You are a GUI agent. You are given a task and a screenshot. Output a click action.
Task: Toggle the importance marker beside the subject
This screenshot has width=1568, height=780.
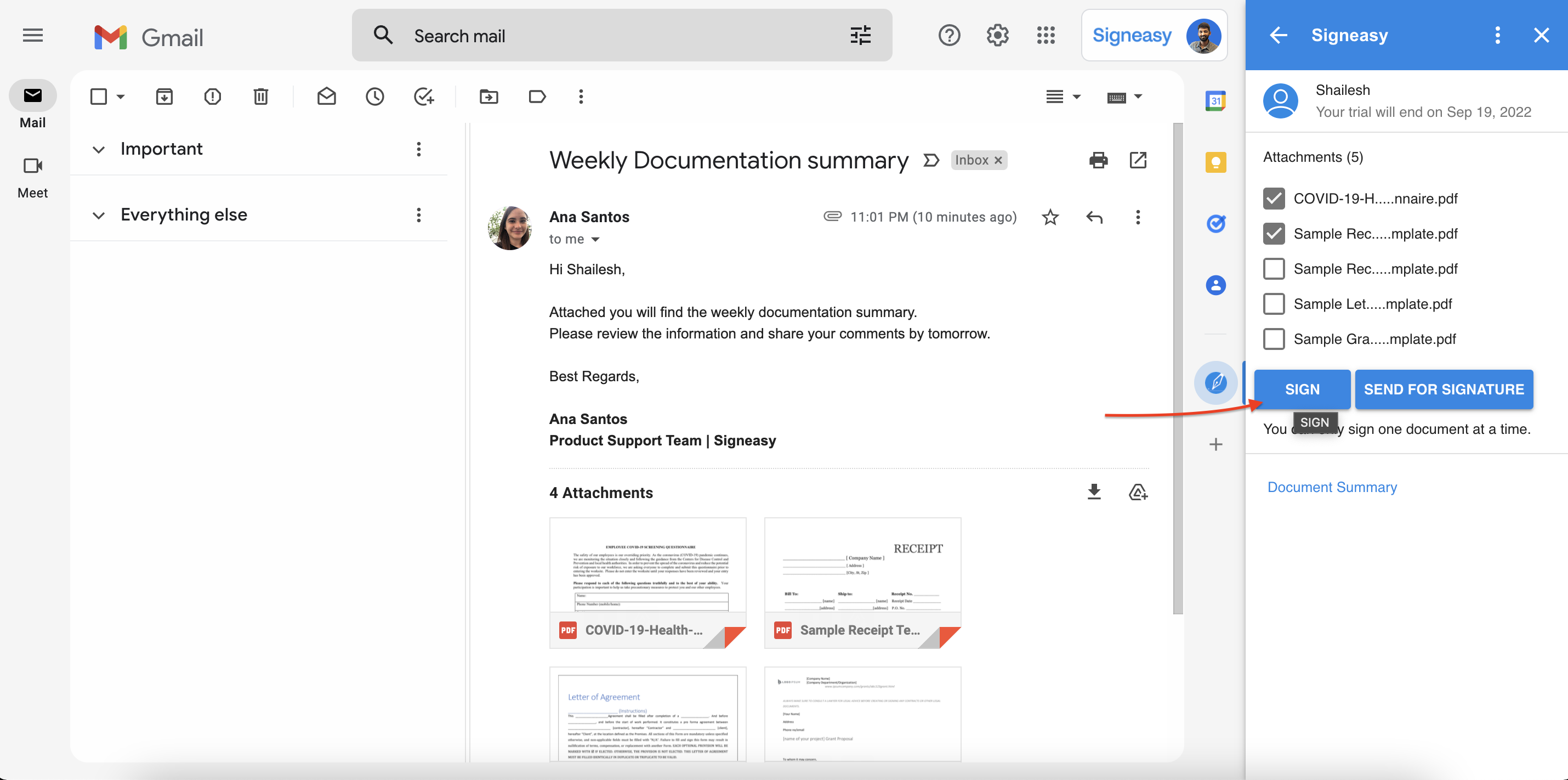(931, 160)
